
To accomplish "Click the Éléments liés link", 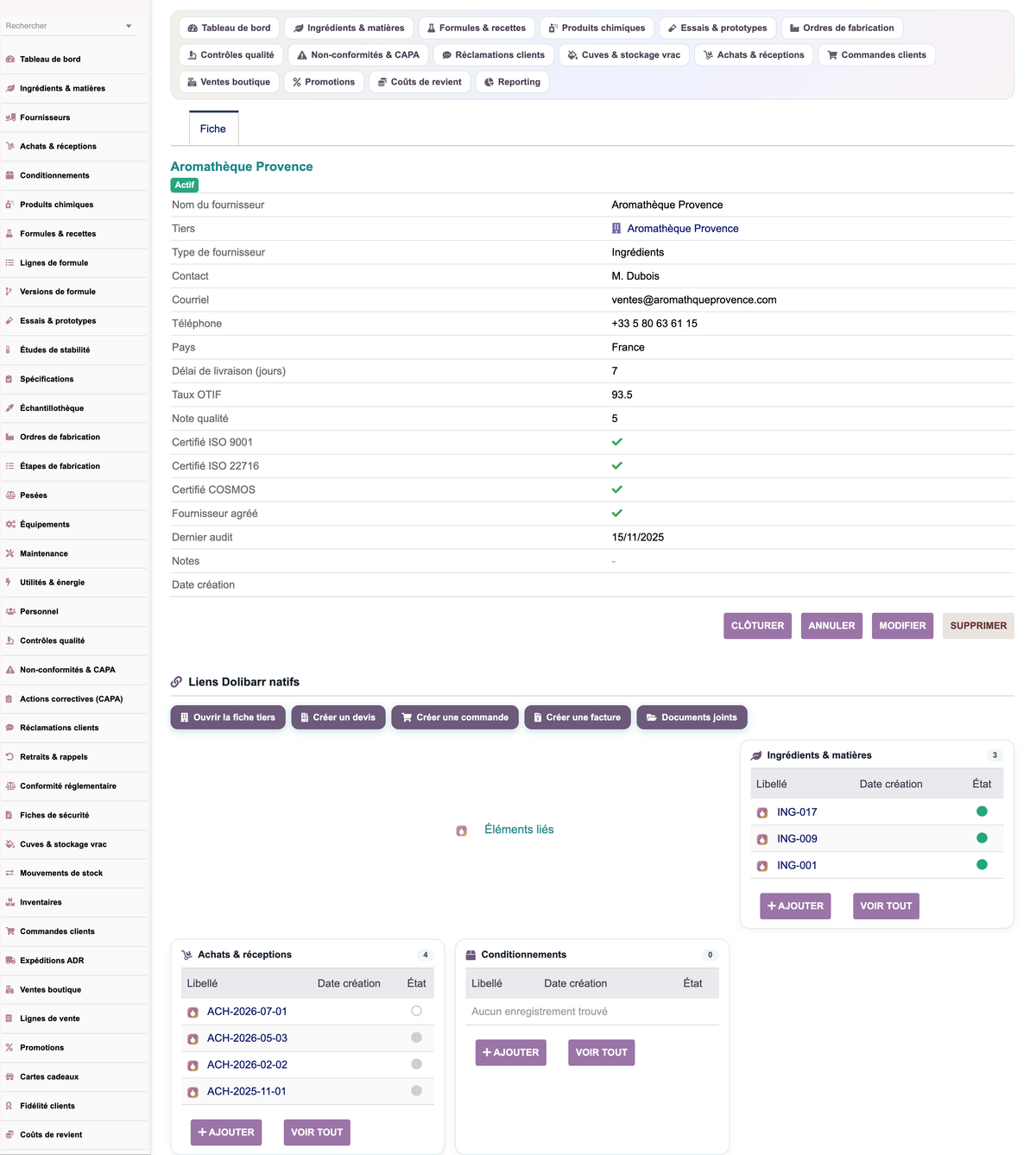I will coord(519,830).
